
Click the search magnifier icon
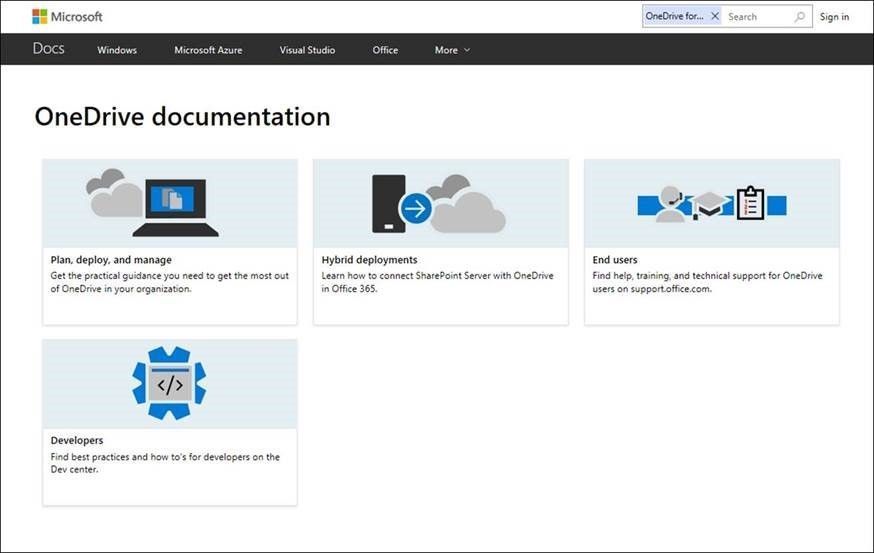(x=799, y=17)
